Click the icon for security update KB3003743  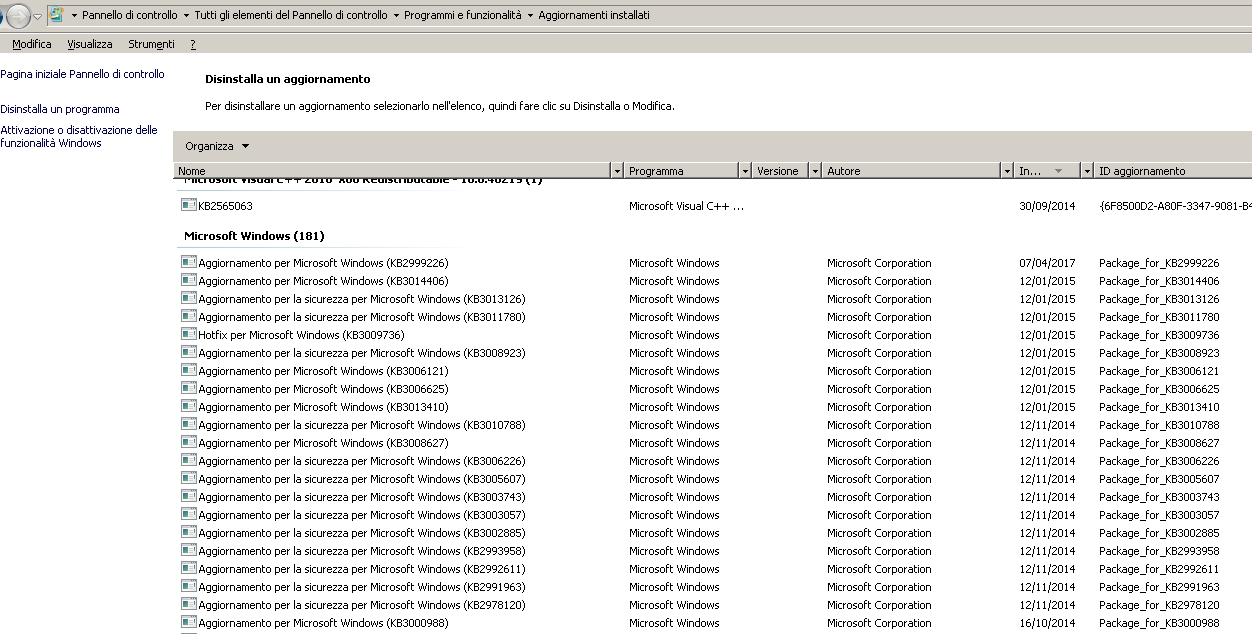click(188, 495)
